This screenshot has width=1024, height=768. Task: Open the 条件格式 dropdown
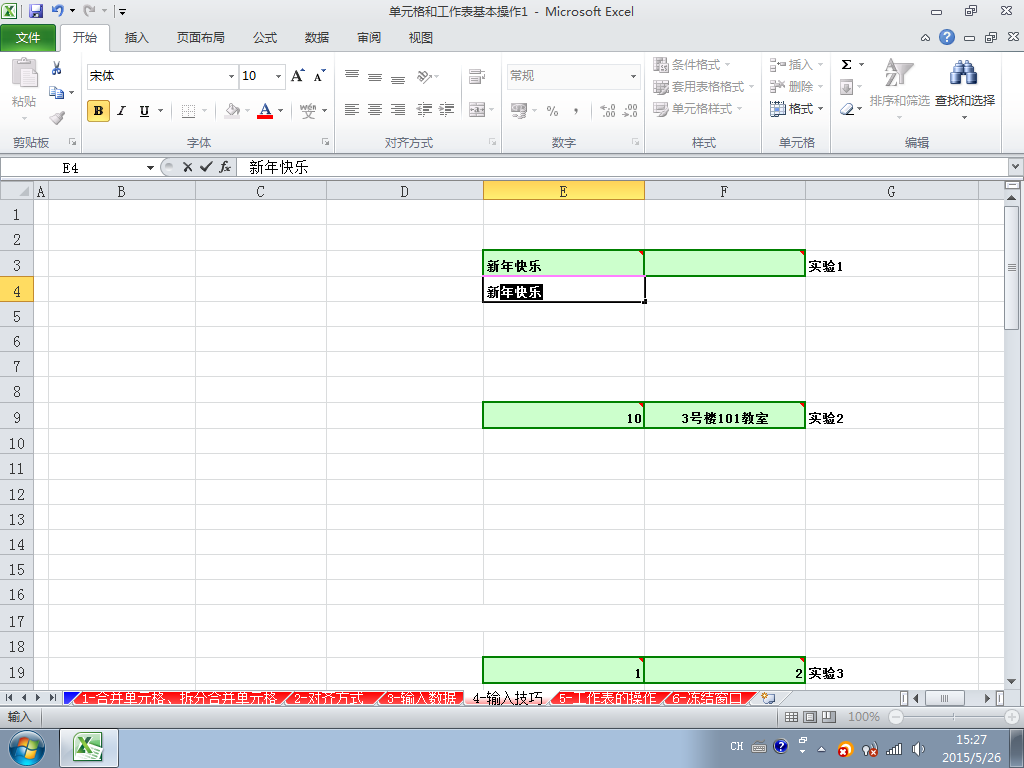(692, 65)
